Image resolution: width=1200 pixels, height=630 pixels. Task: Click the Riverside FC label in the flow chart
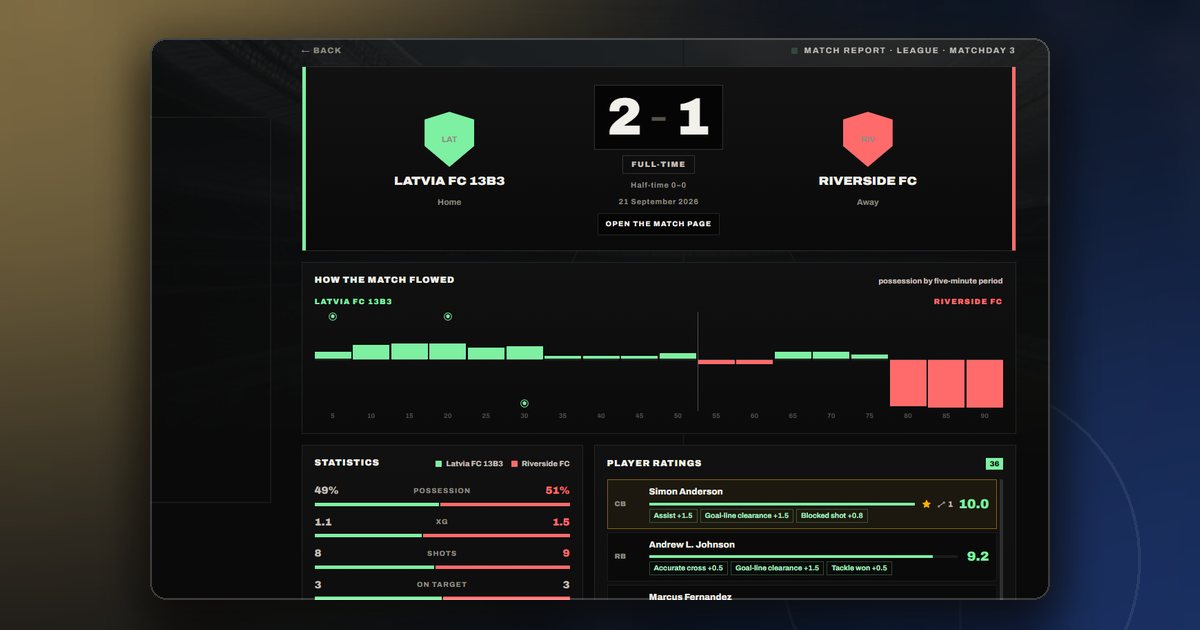[x=968, y=301]
